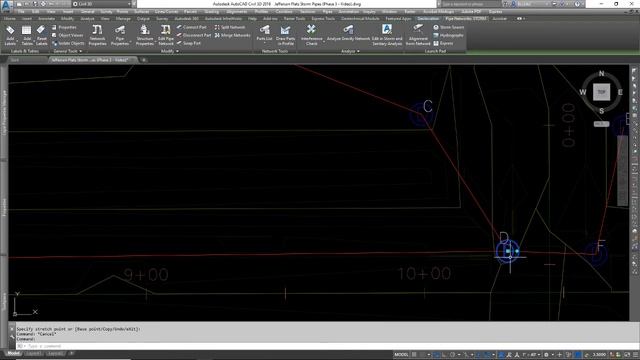The height and width of the screenshot is (360, 640).
Task: Toggle polar tracking in status bar
Action: tap(452, 355)
